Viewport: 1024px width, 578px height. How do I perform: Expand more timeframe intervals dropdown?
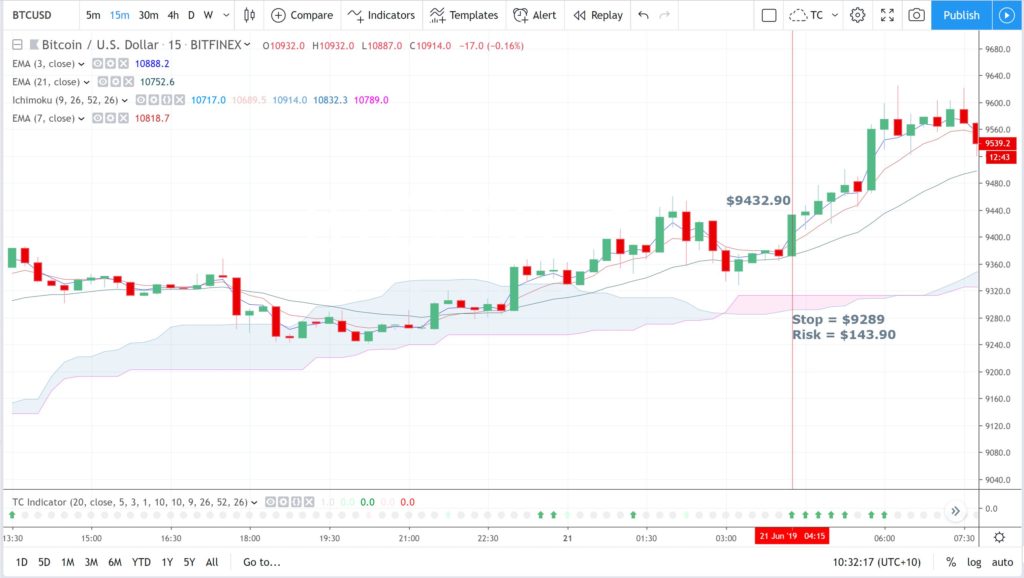tap(226, 15)
